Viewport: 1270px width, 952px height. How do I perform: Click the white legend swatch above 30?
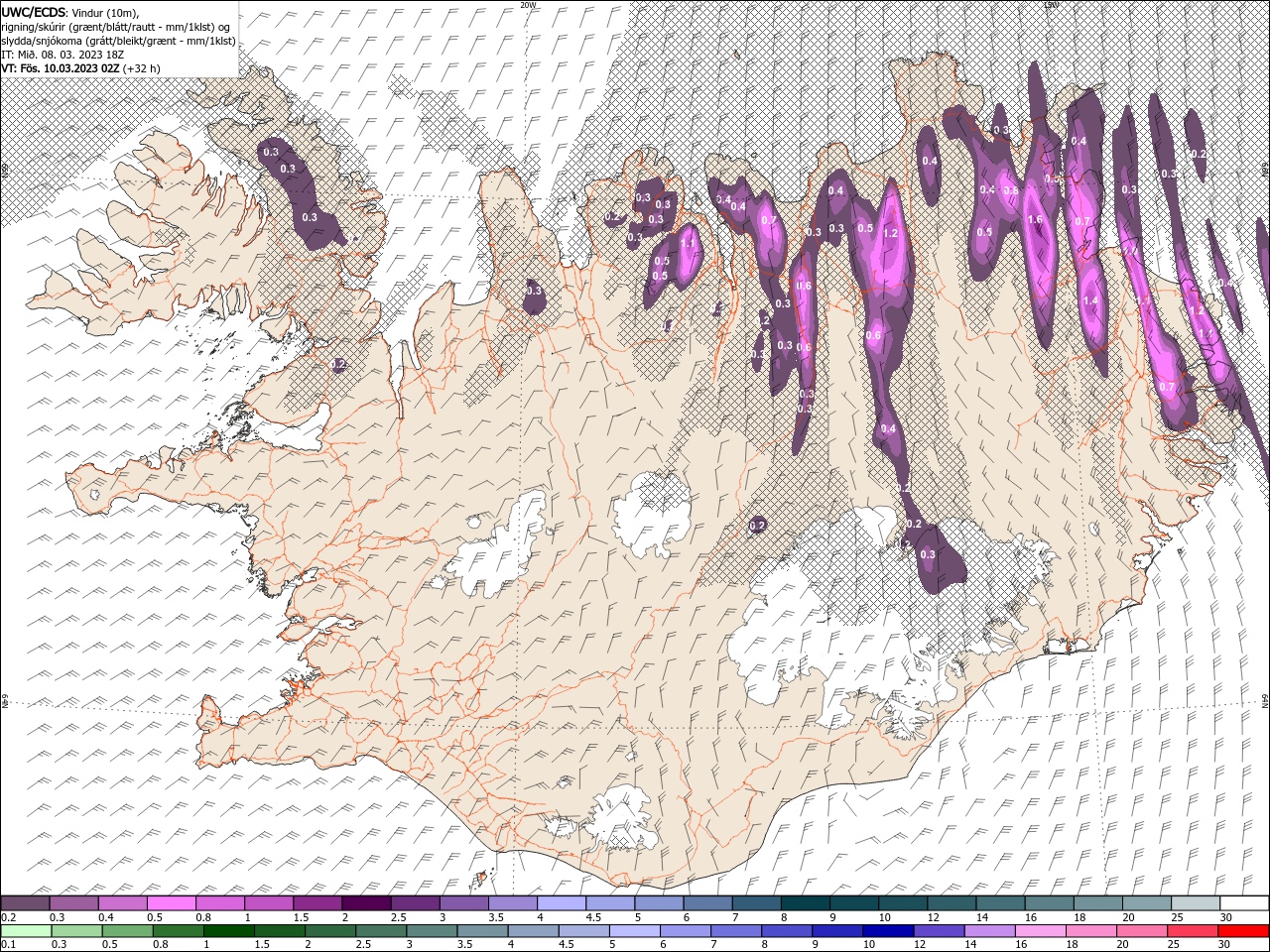[x=1242, y=903]
